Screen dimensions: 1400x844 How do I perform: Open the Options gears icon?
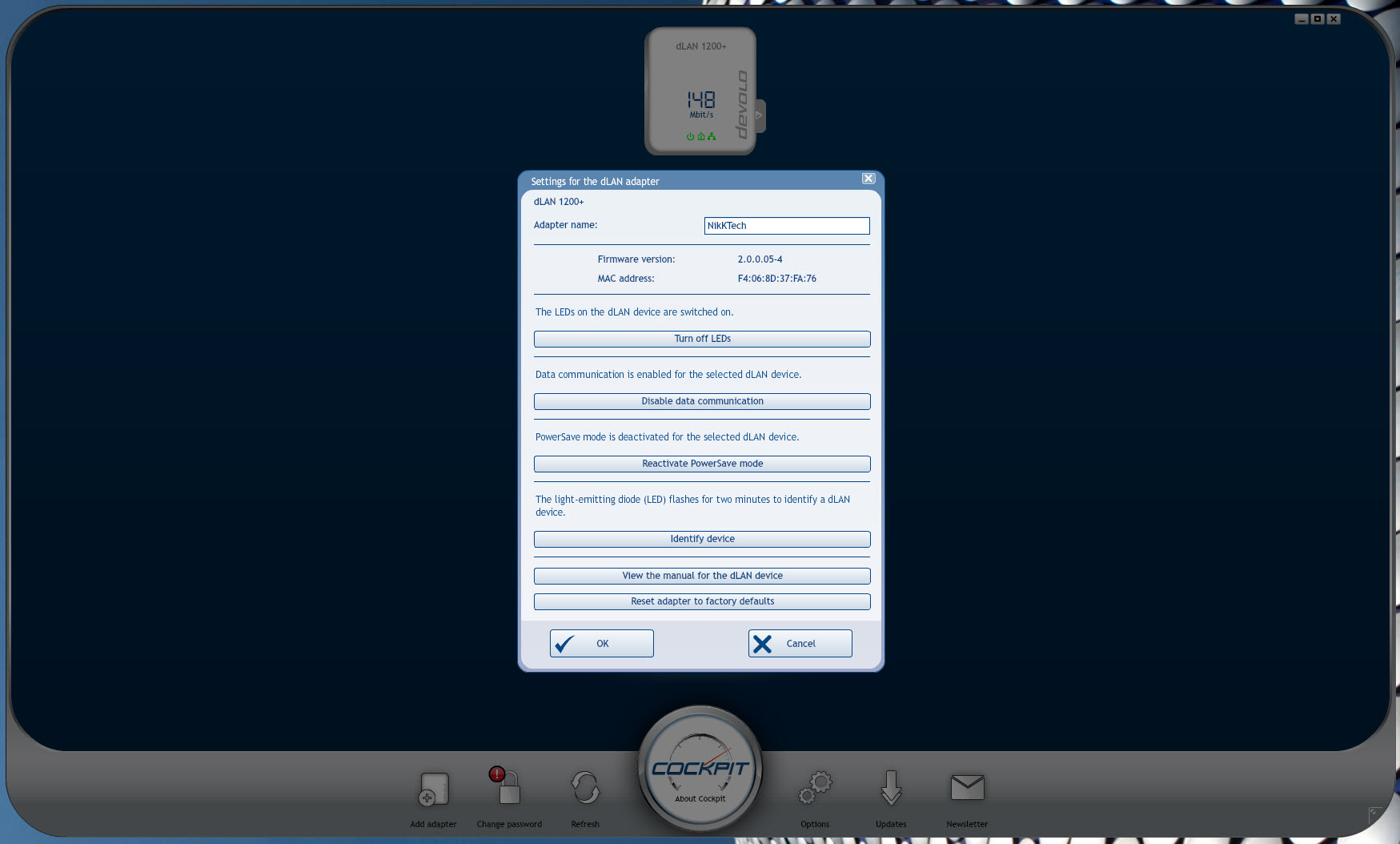[816, 788]
